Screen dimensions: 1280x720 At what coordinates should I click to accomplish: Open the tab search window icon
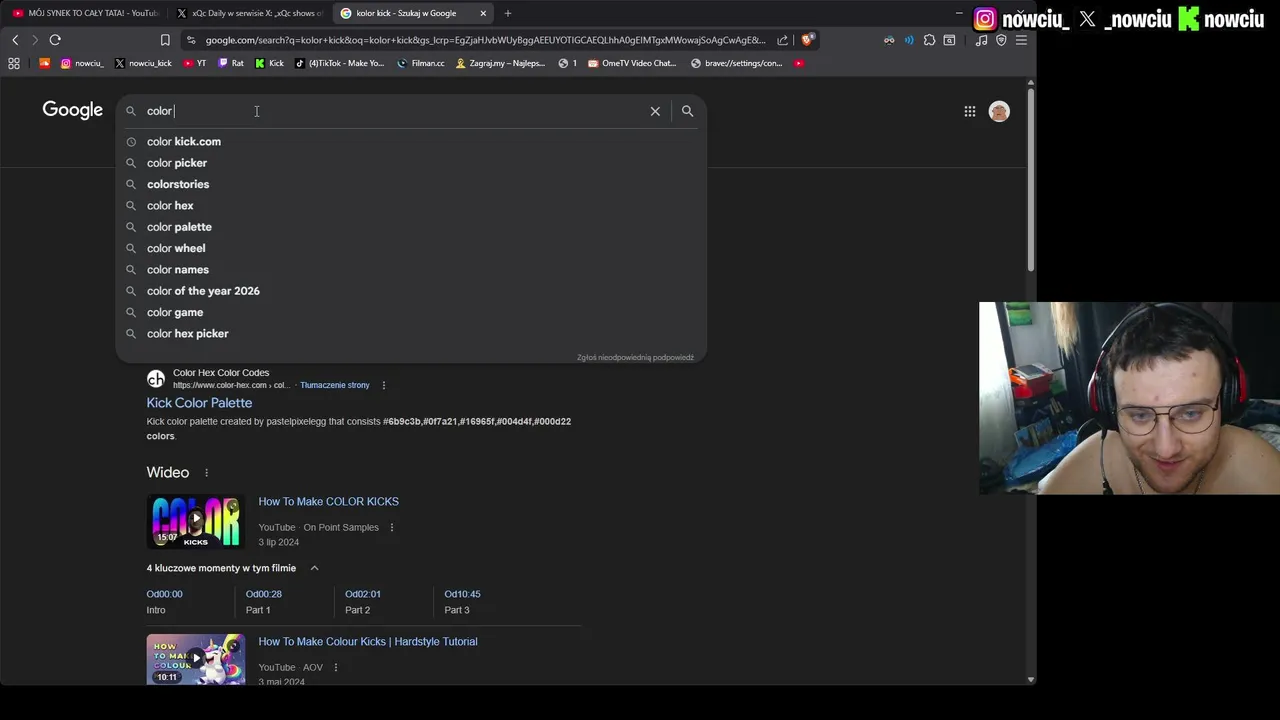[949, 40]
